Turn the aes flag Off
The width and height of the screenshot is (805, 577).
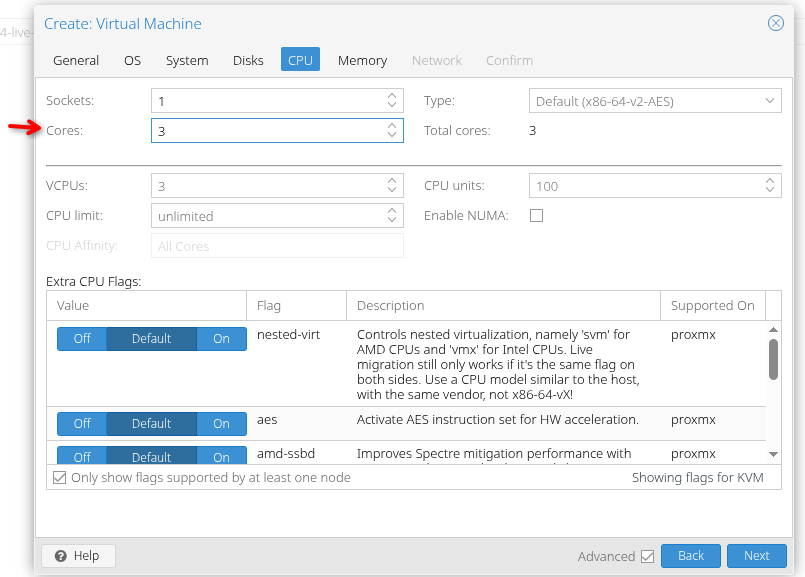point(82,424)
